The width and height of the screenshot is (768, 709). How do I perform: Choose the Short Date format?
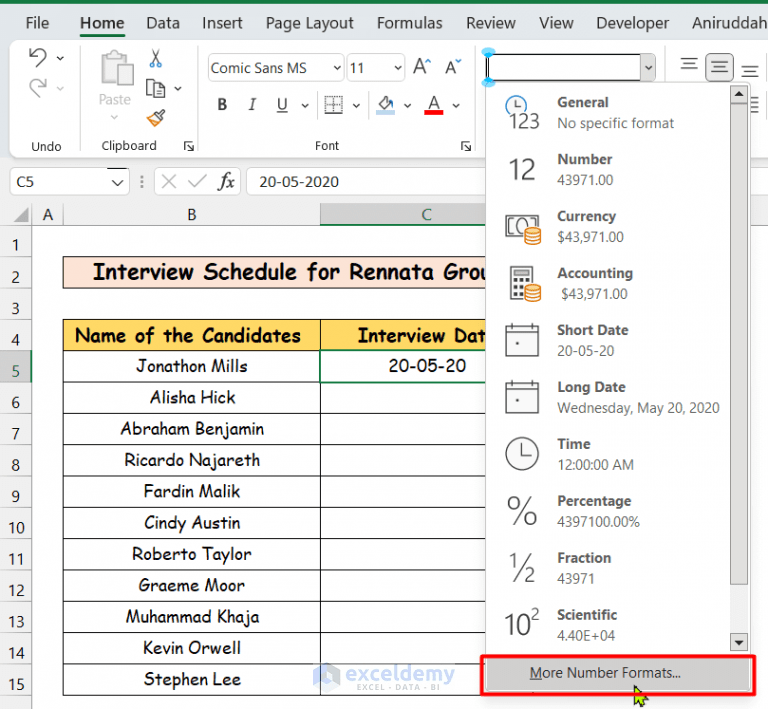(x=608, y=340)
